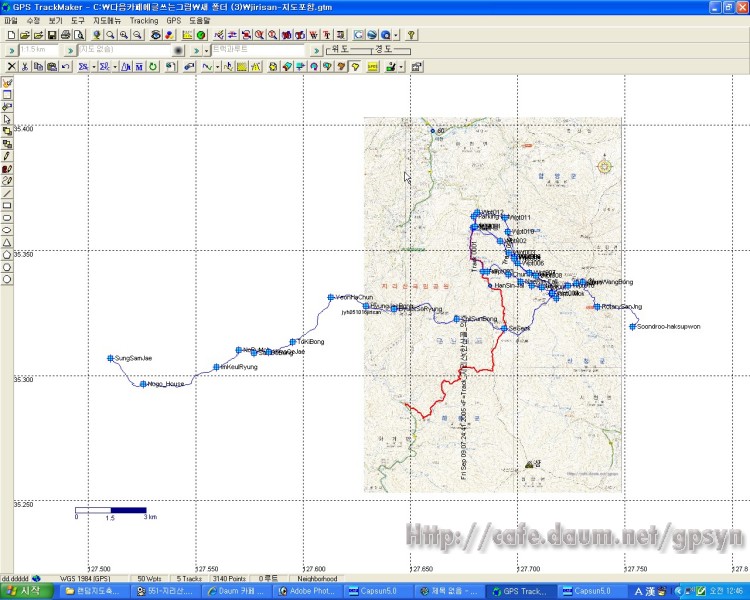
Task: Click the Windows 시작 start button
Action: [26, 591]
